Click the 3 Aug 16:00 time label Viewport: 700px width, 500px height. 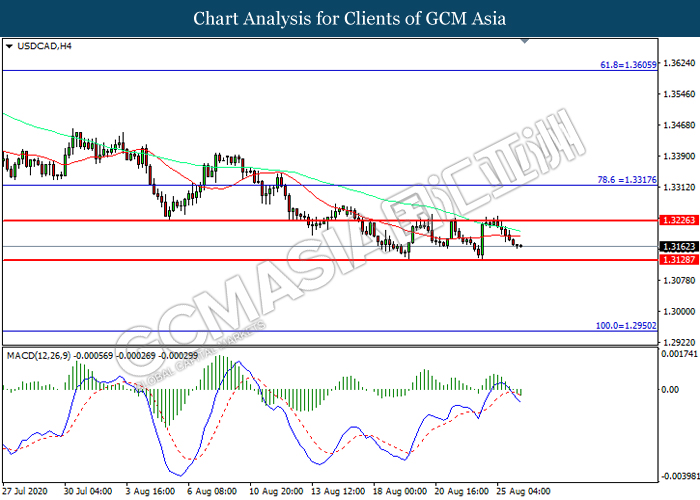(x=150, y=491)
